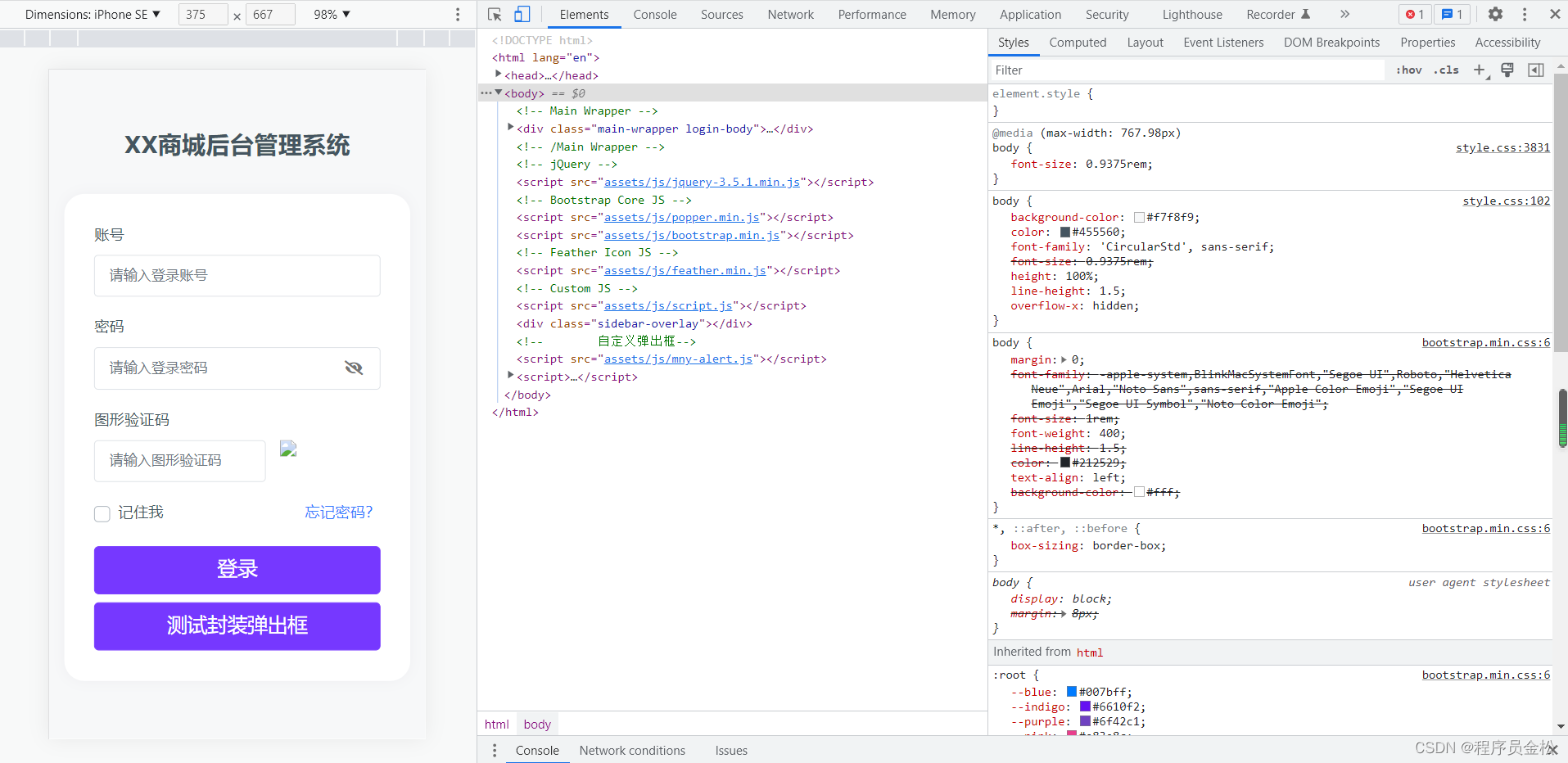
Task: Open Event Listeners pane tab
Action: [x=1223, y=43]
